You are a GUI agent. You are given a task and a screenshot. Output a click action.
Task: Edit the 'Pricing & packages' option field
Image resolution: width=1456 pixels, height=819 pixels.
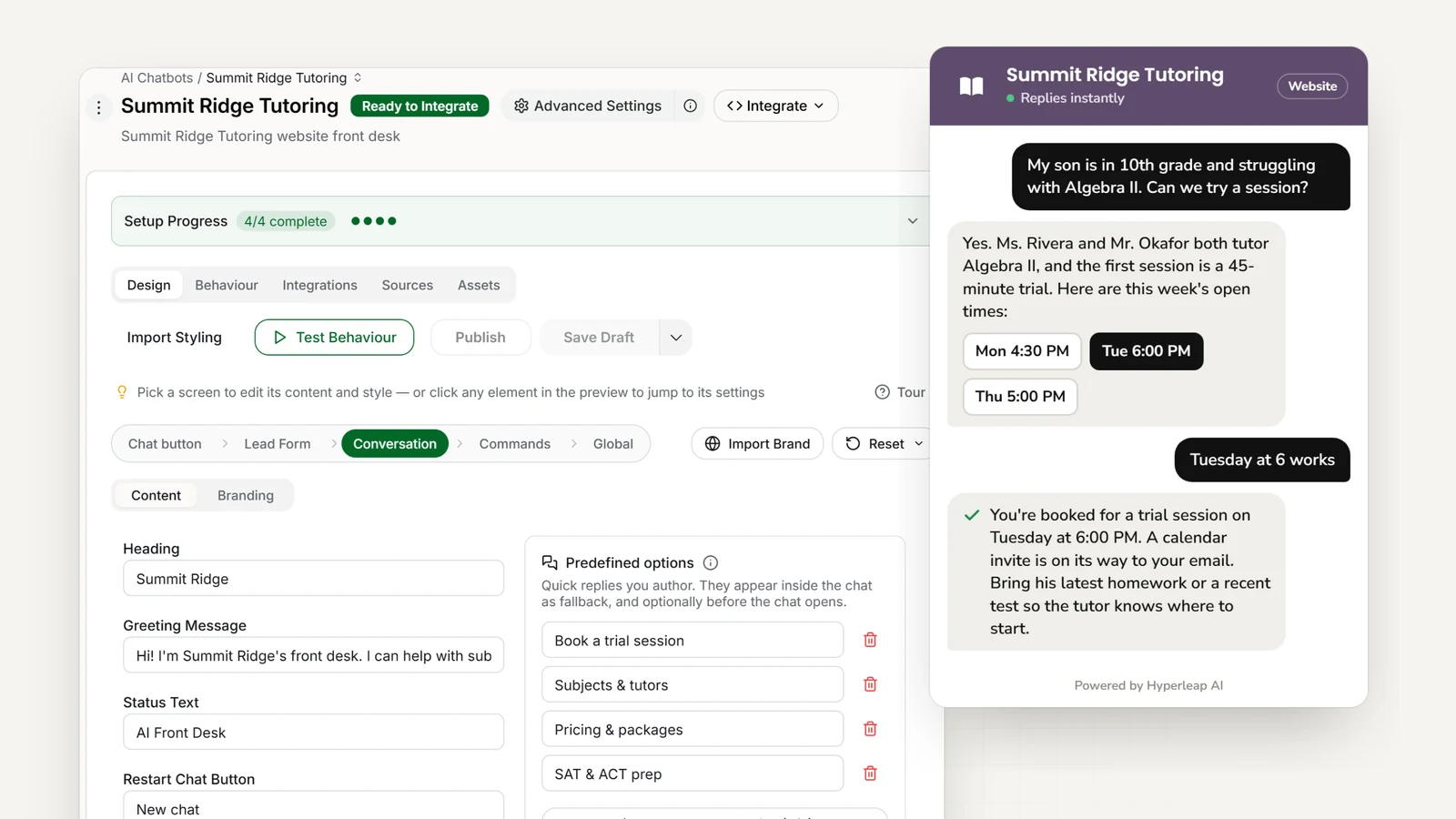coord(693,730)
